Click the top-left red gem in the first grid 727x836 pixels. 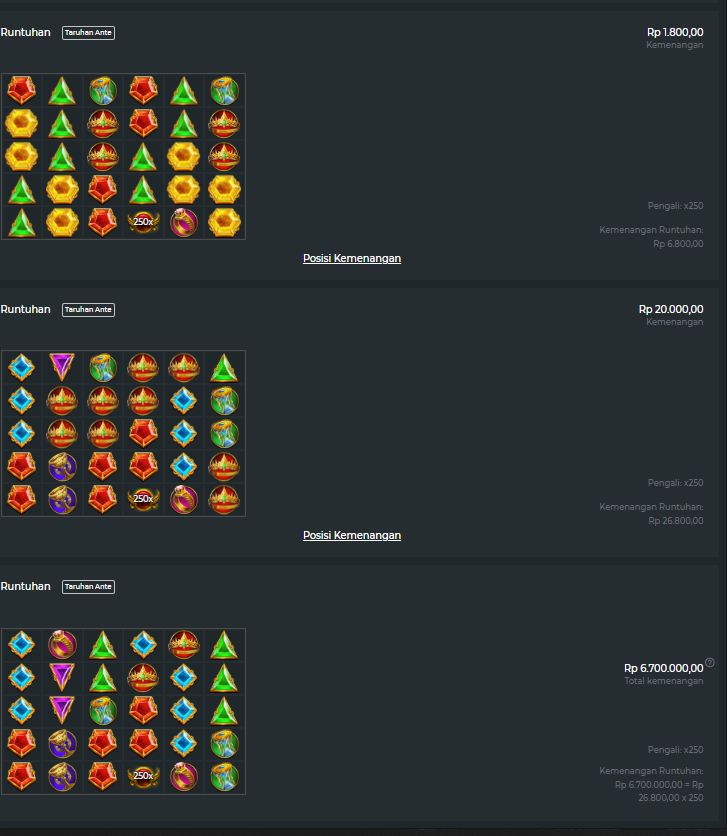click(22, 90)
